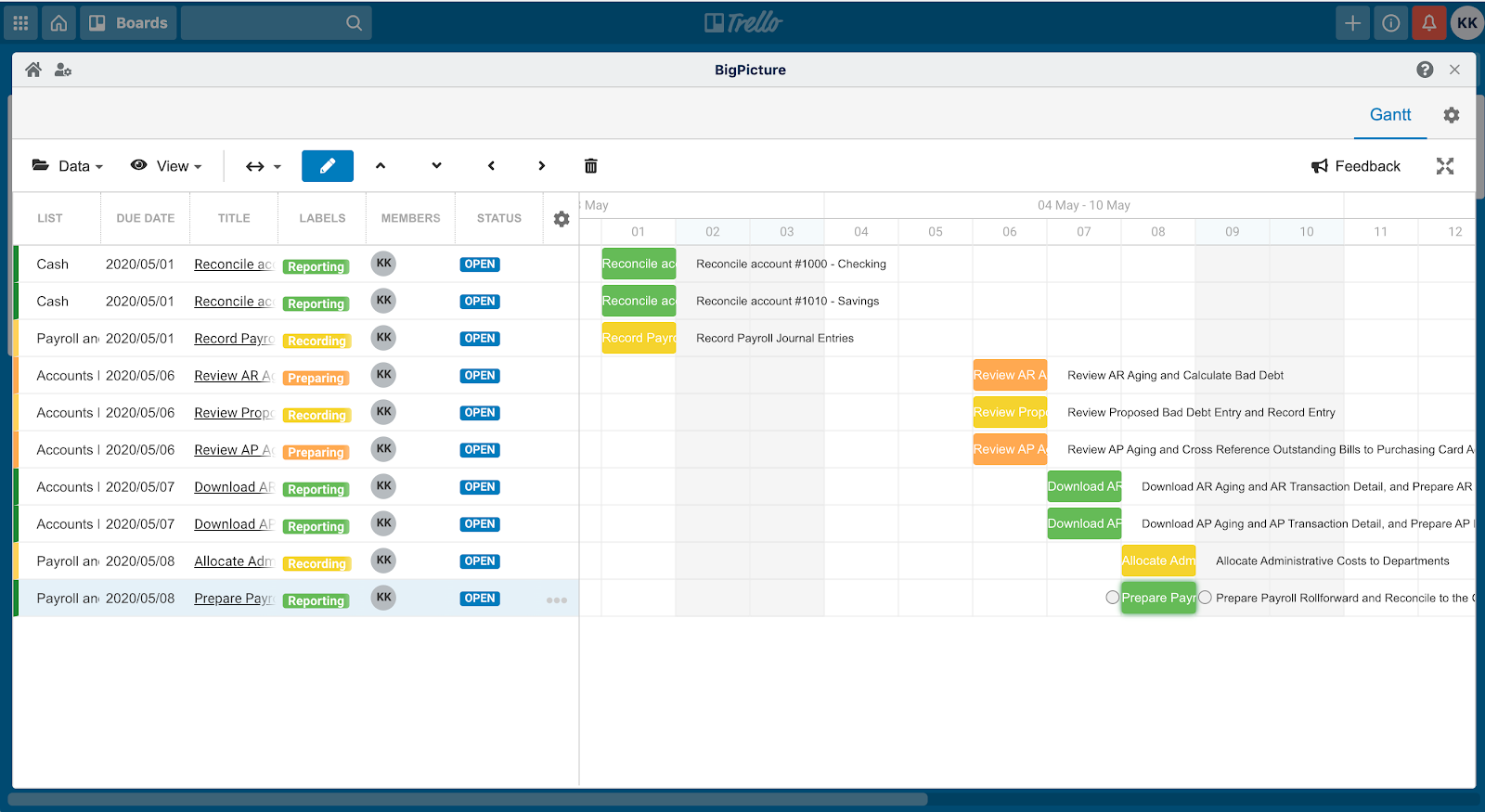Open the red notifications bell
This screenshot has width=1485, height=812.
point(1429,23)
